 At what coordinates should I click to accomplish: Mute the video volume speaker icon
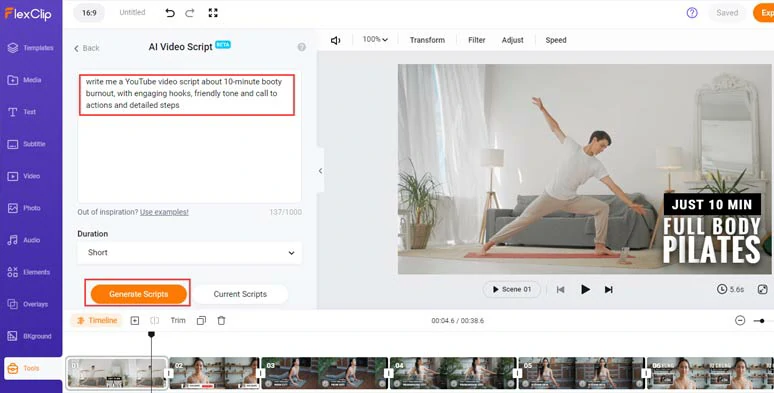[x=336, y=40]
